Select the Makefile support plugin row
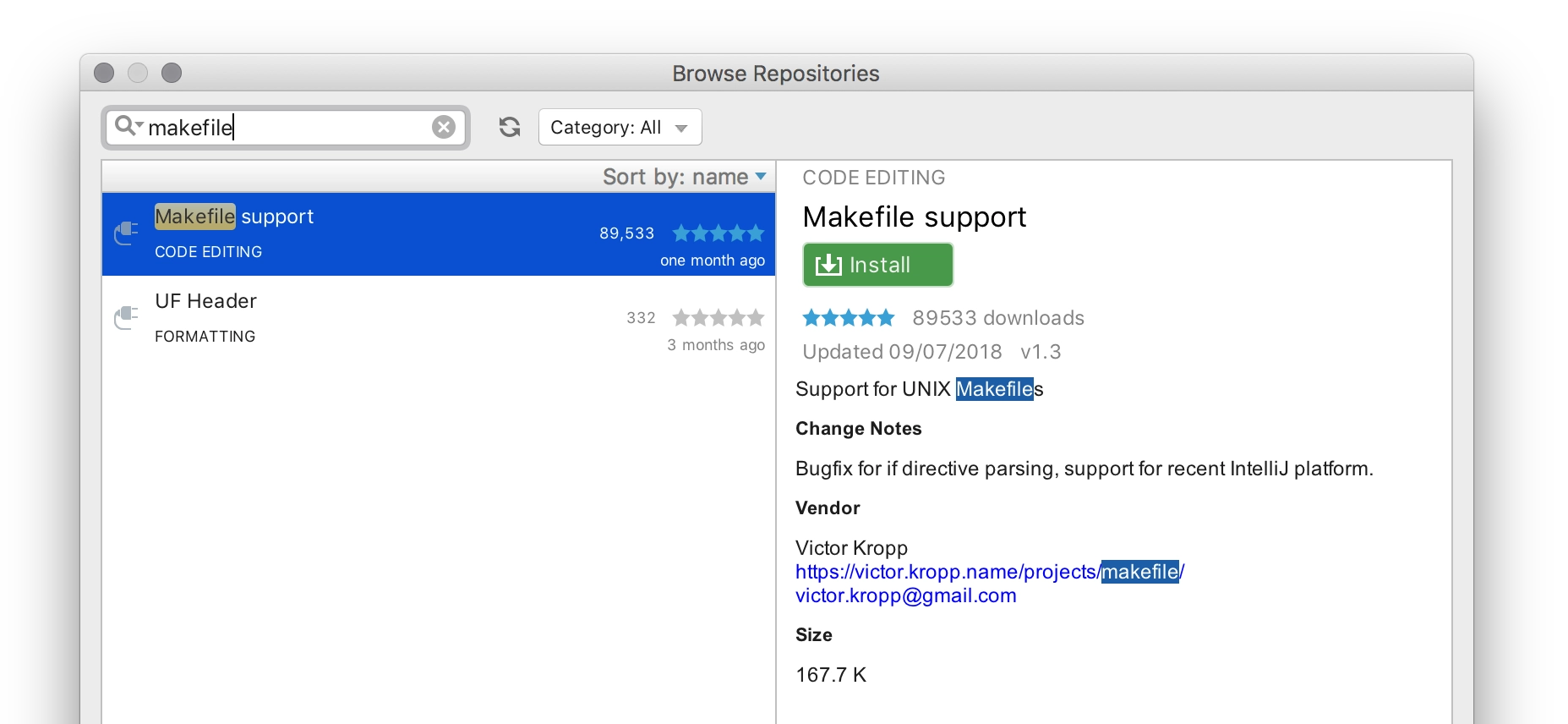The width and height of the screenshot is (1568, 724). point(439,234)
